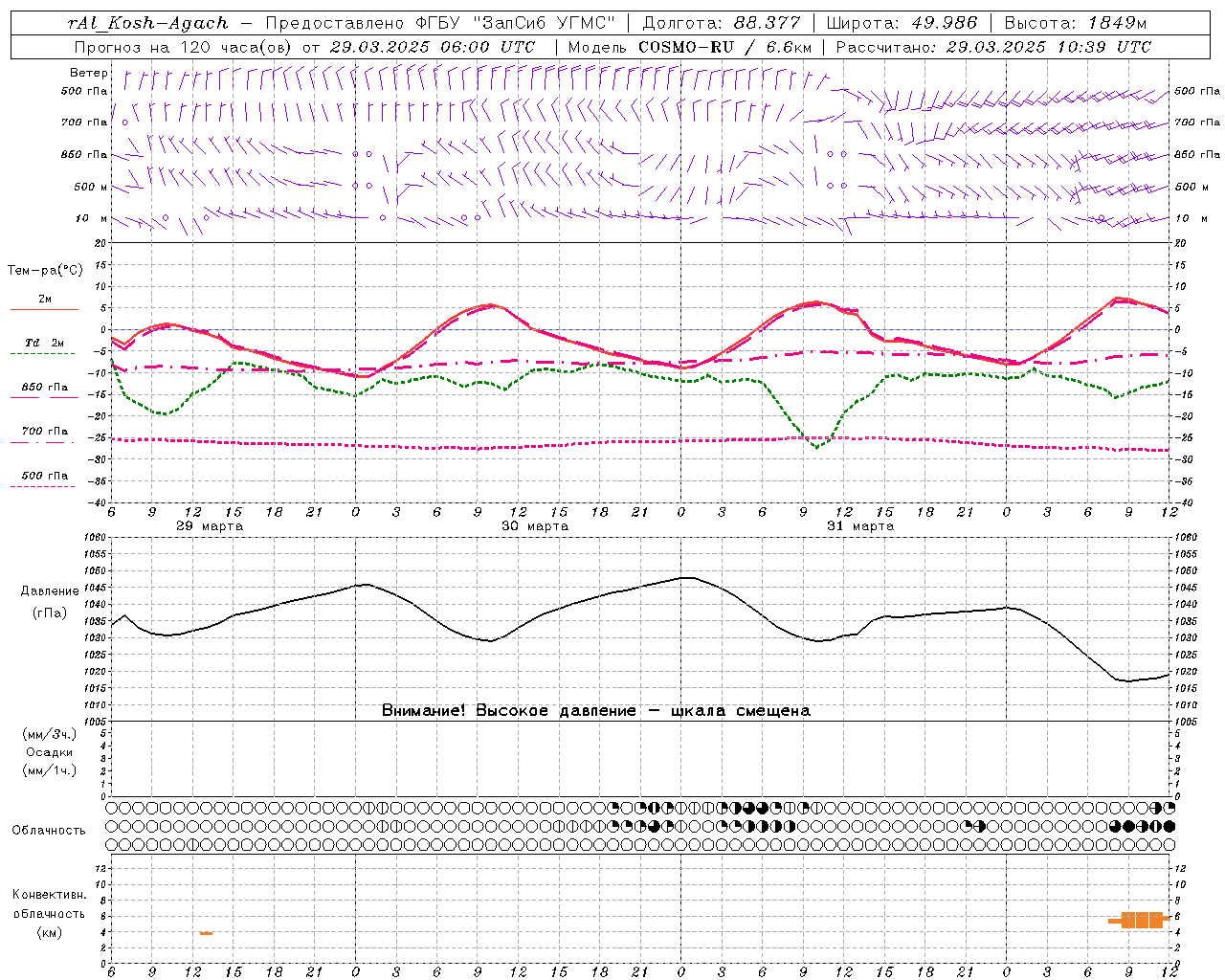The width and height of the screenshot is (1225, 980).
Task: Click the 'Долгота: 88.377' value
Action: [720, 23]
